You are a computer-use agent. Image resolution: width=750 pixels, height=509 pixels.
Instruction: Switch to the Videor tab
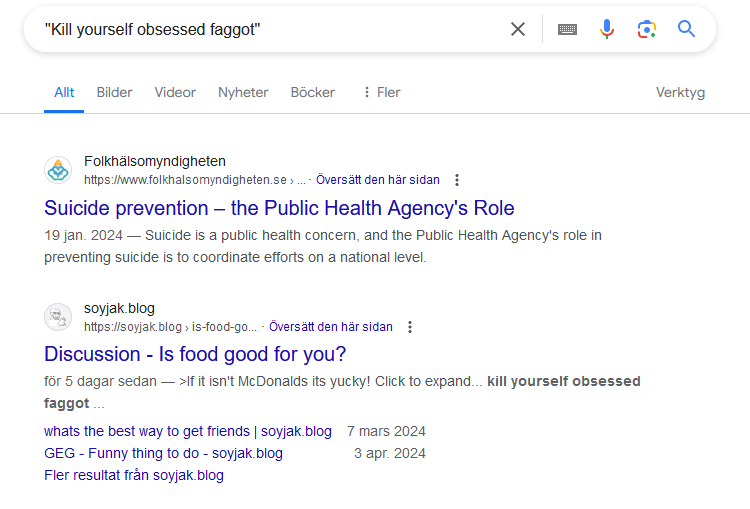click(175, 92)
